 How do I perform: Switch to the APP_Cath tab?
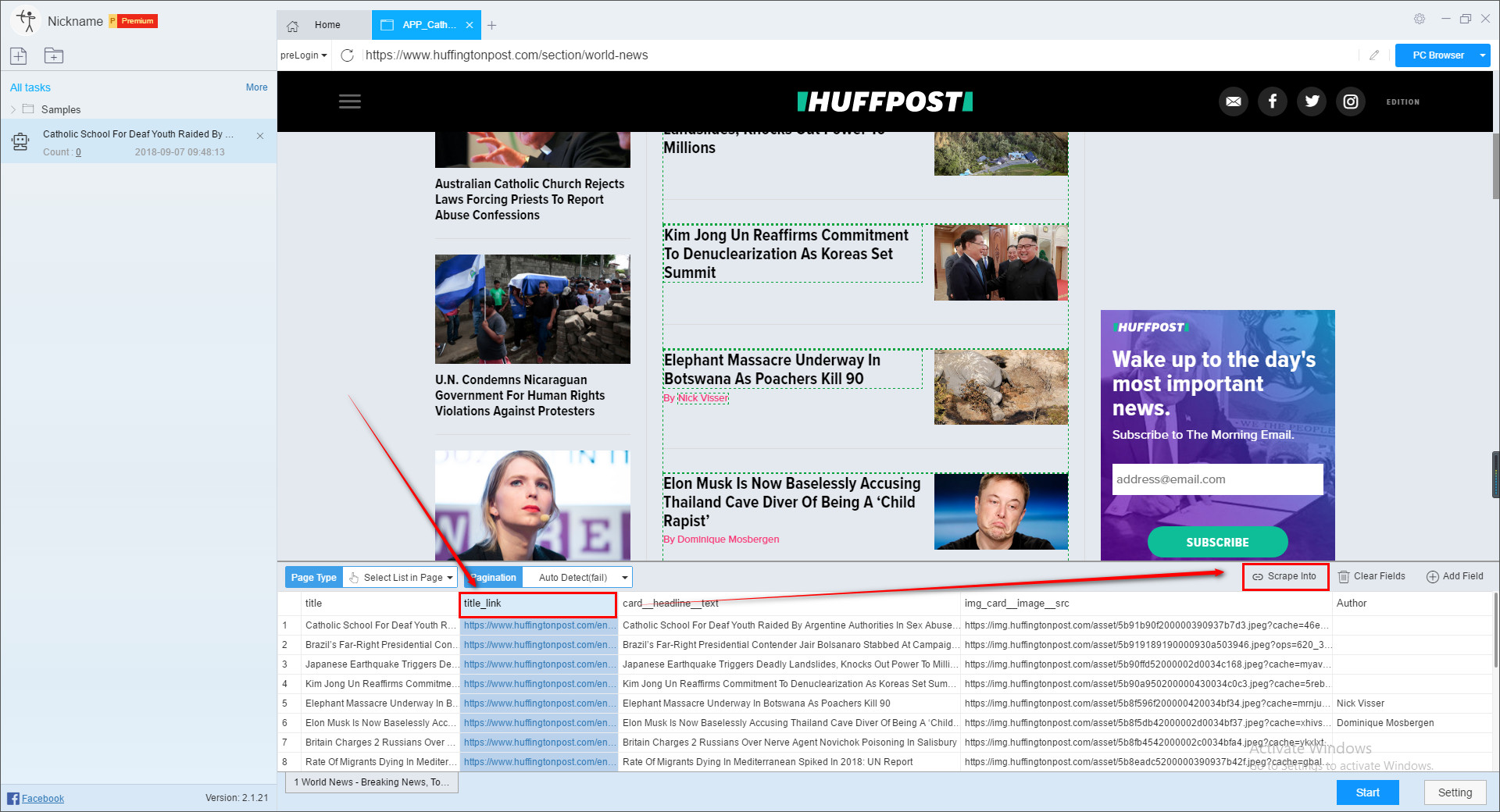[426, 25]
